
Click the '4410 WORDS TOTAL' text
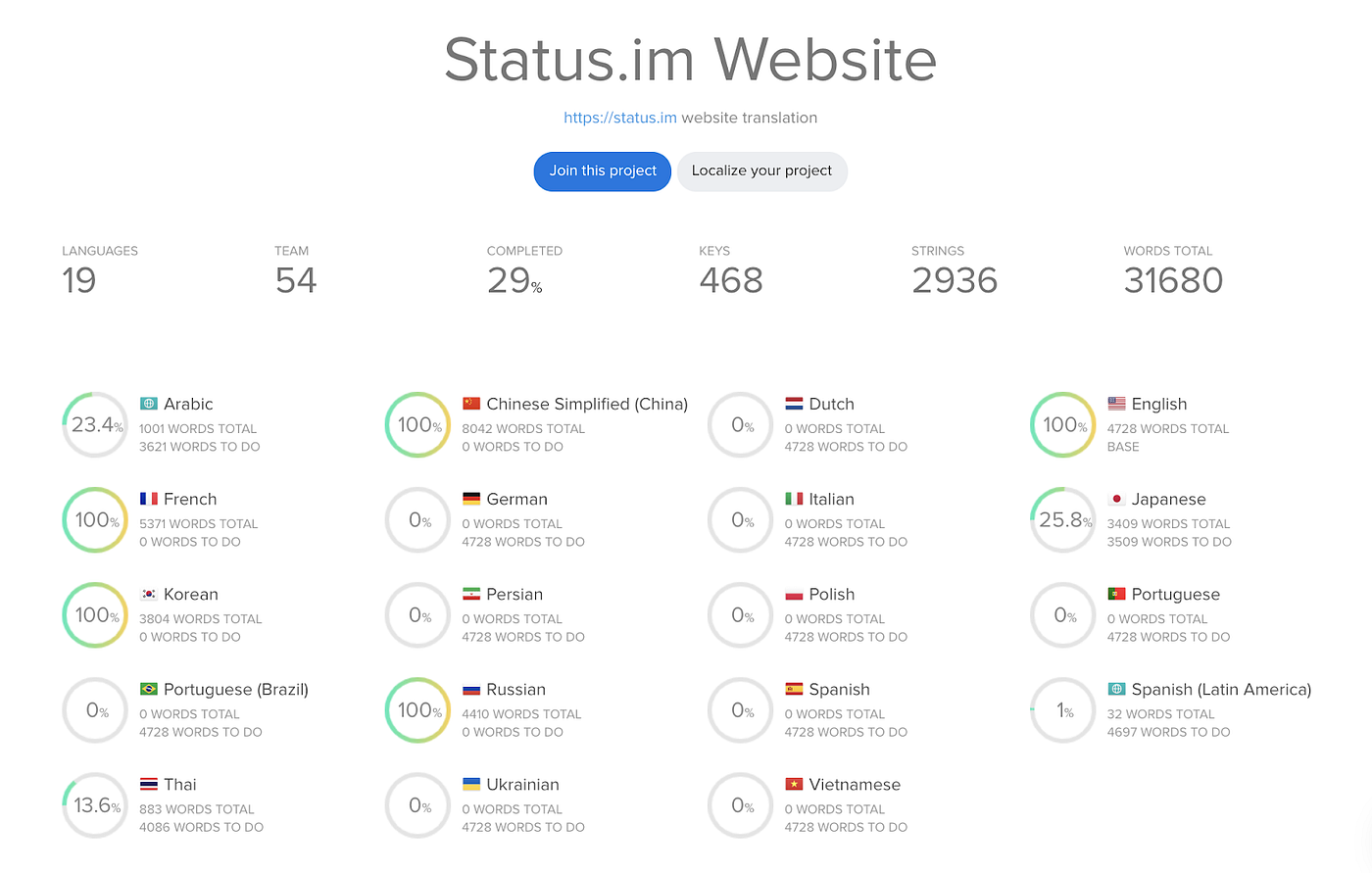coord(522,714)
